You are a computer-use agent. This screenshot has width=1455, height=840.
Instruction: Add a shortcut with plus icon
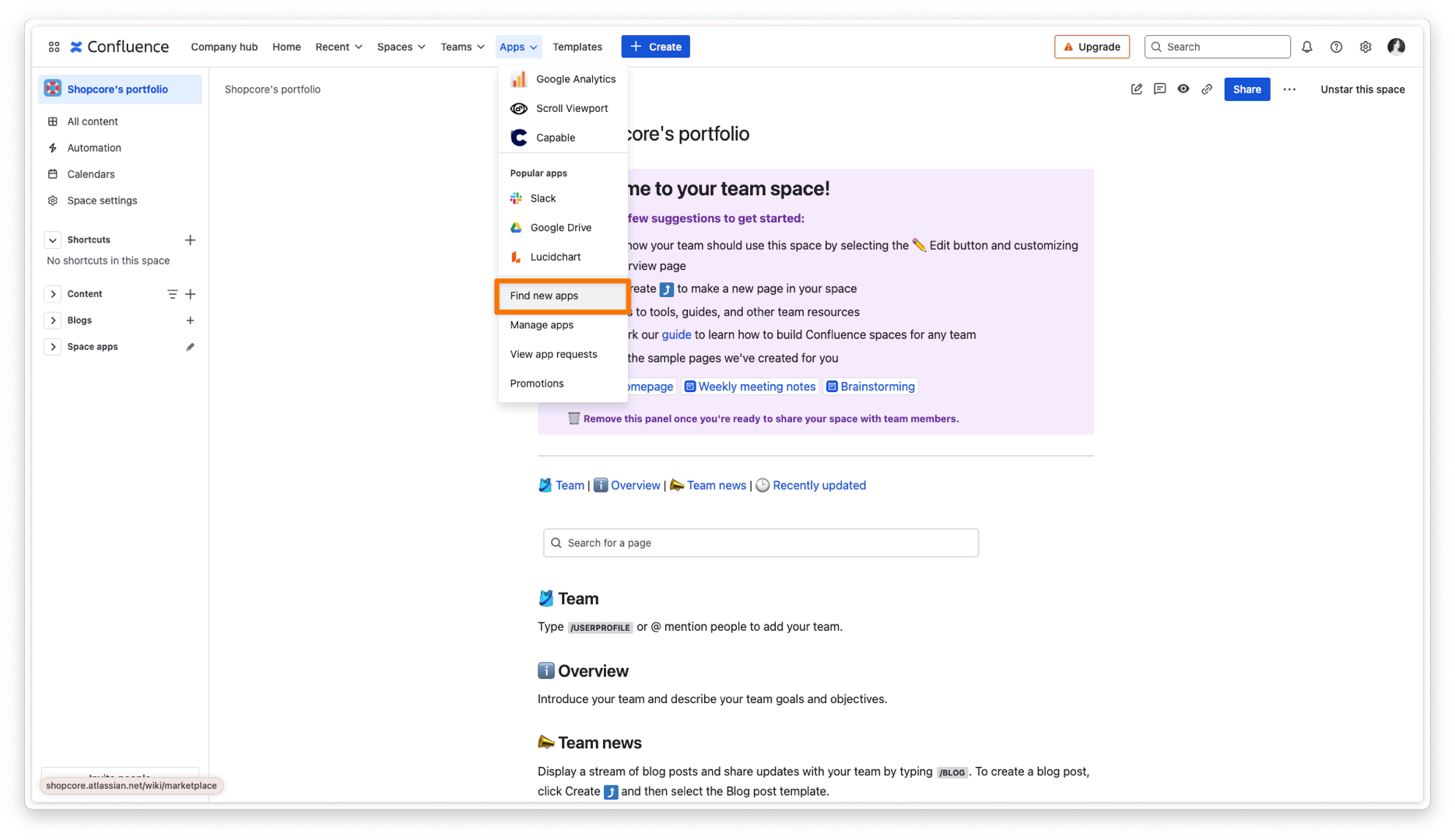[x=190, y=240]
